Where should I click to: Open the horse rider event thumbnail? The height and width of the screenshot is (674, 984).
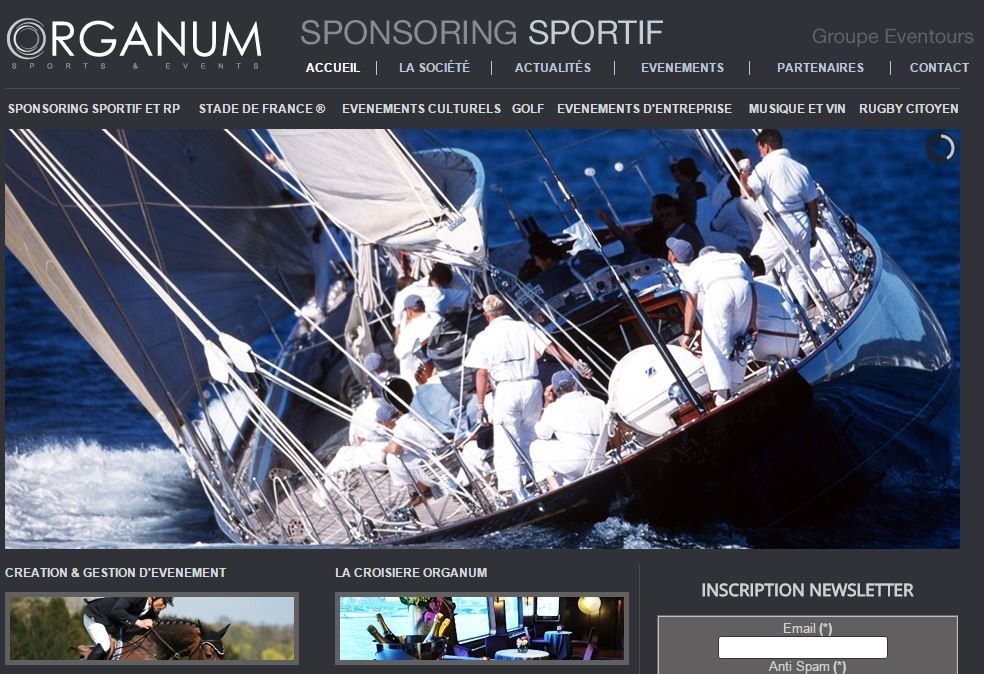[x=152, y=628]
